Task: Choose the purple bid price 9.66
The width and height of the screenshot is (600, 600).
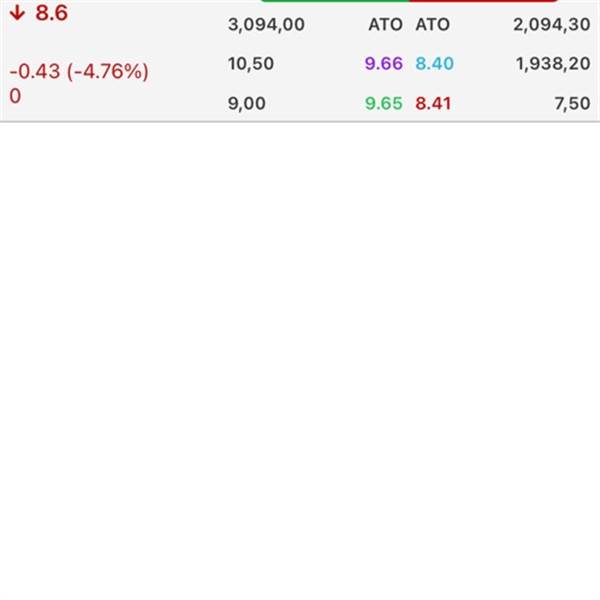Action: click(x=384, y=64)
